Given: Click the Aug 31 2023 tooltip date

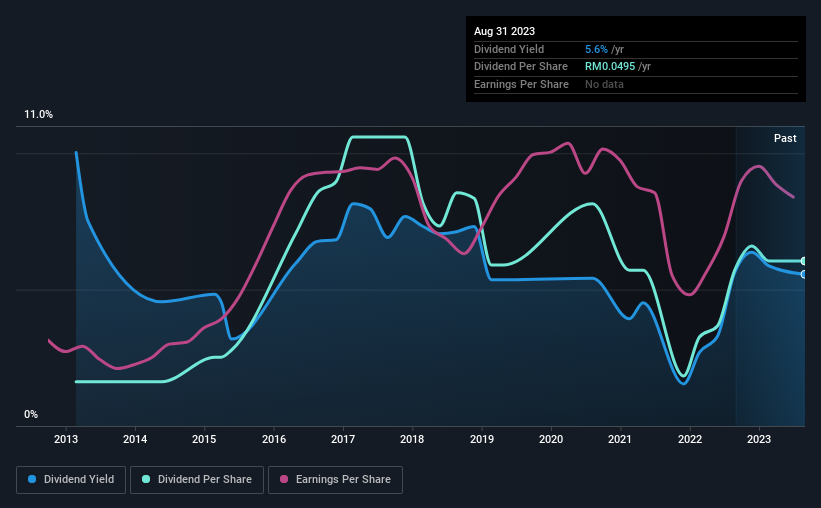Looking at the screenshot, I should click(504, 31).
